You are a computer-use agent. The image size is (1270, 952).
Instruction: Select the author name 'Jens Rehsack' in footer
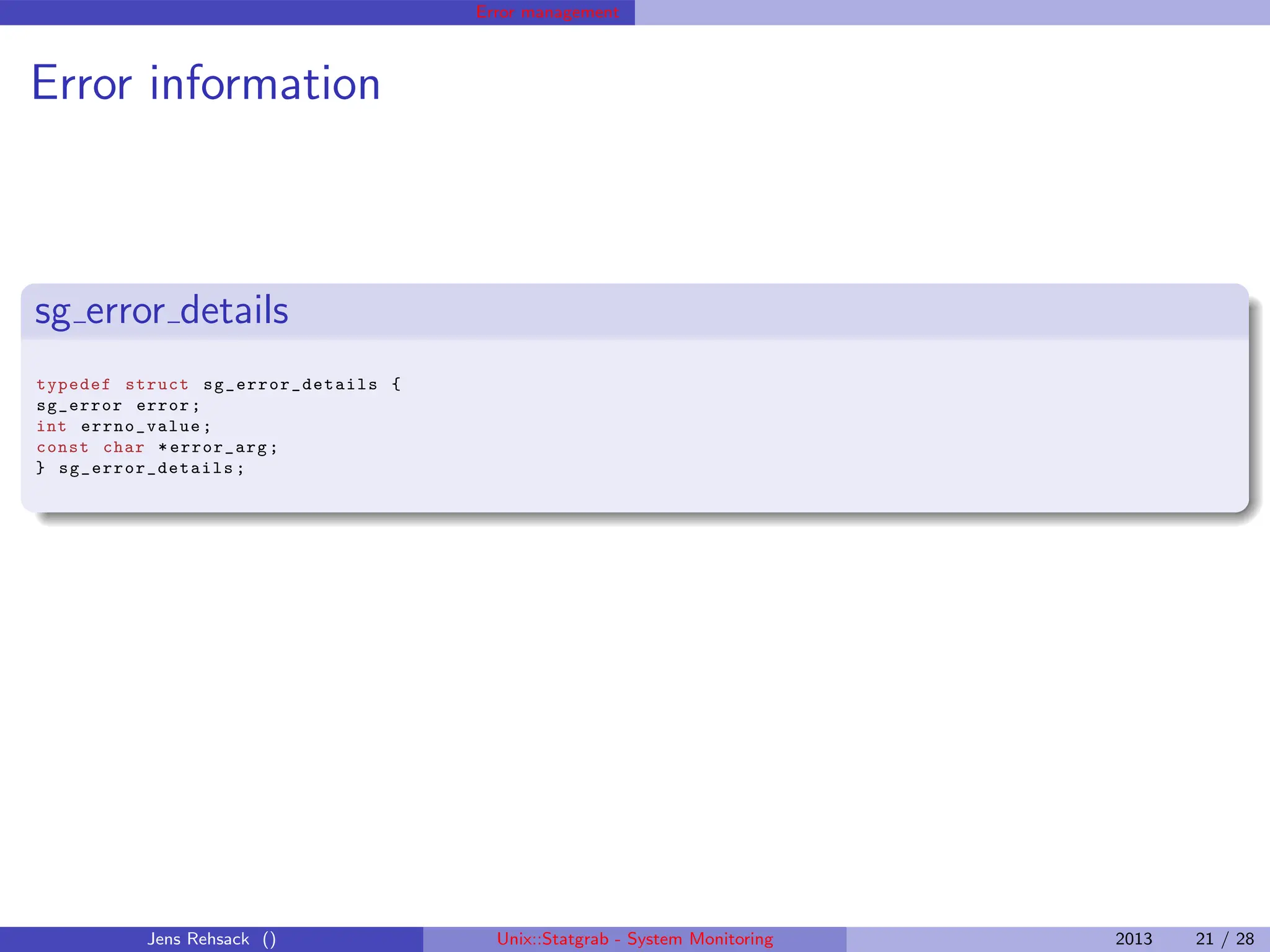(198, 939)
